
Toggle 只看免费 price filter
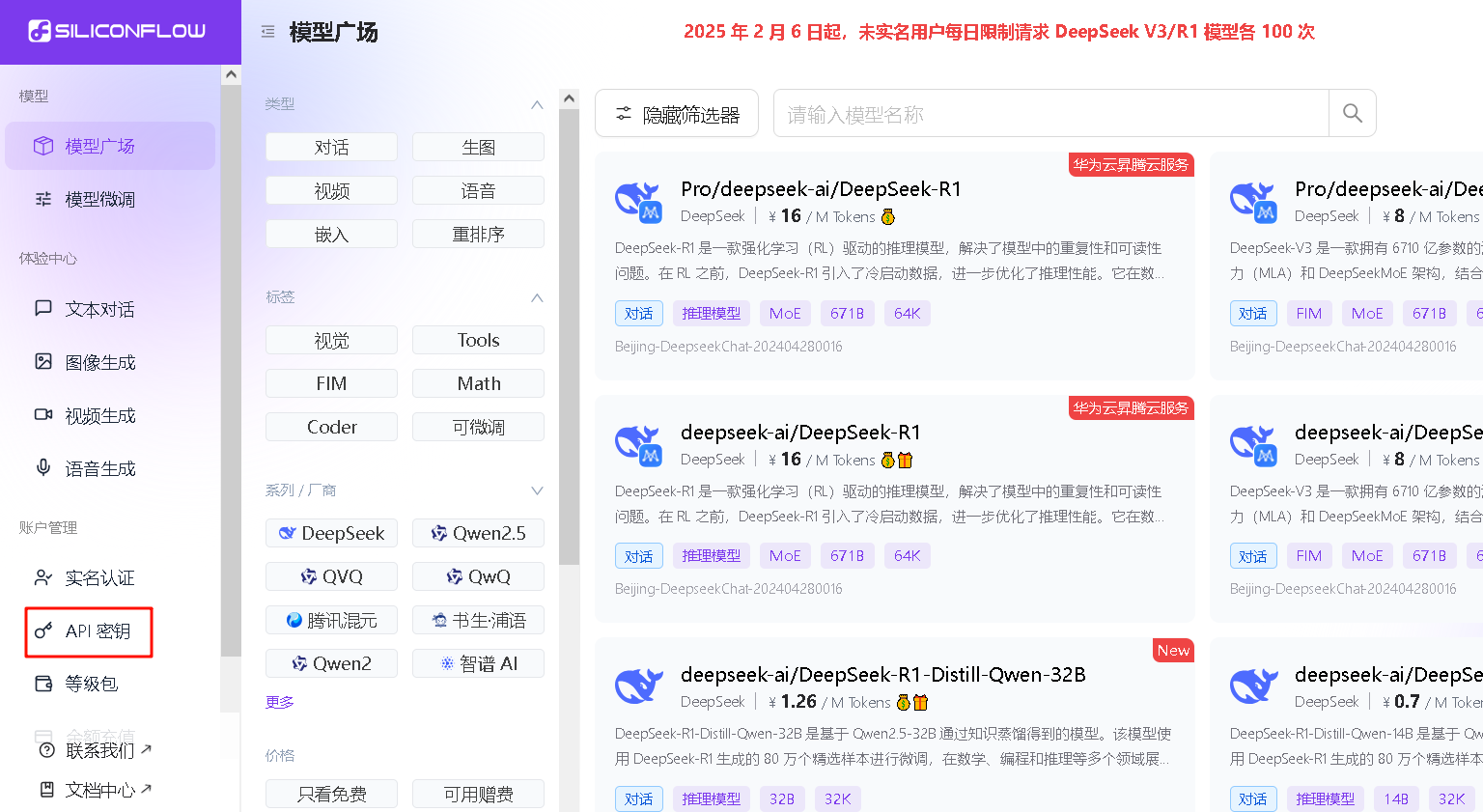[x=331, y=794]
